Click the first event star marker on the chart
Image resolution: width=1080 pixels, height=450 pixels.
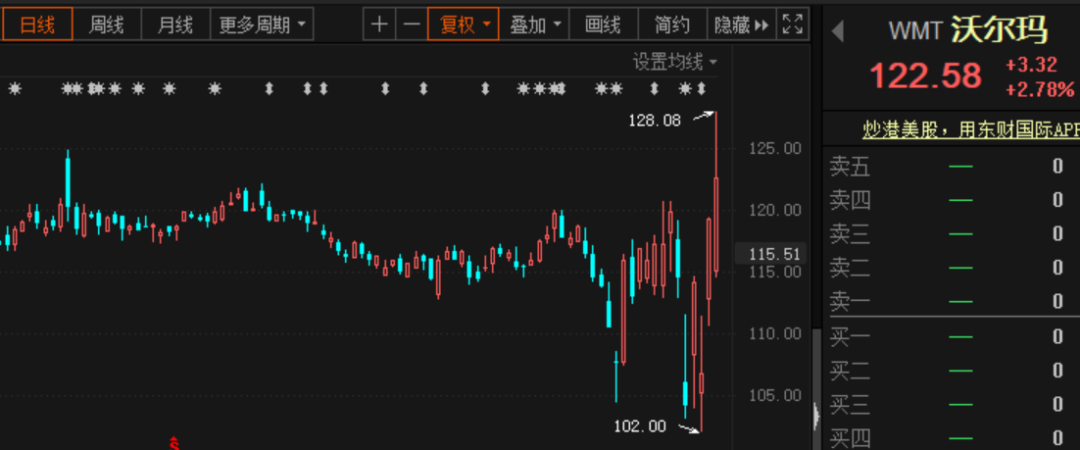pyautogui.click(x=14, y=89)
